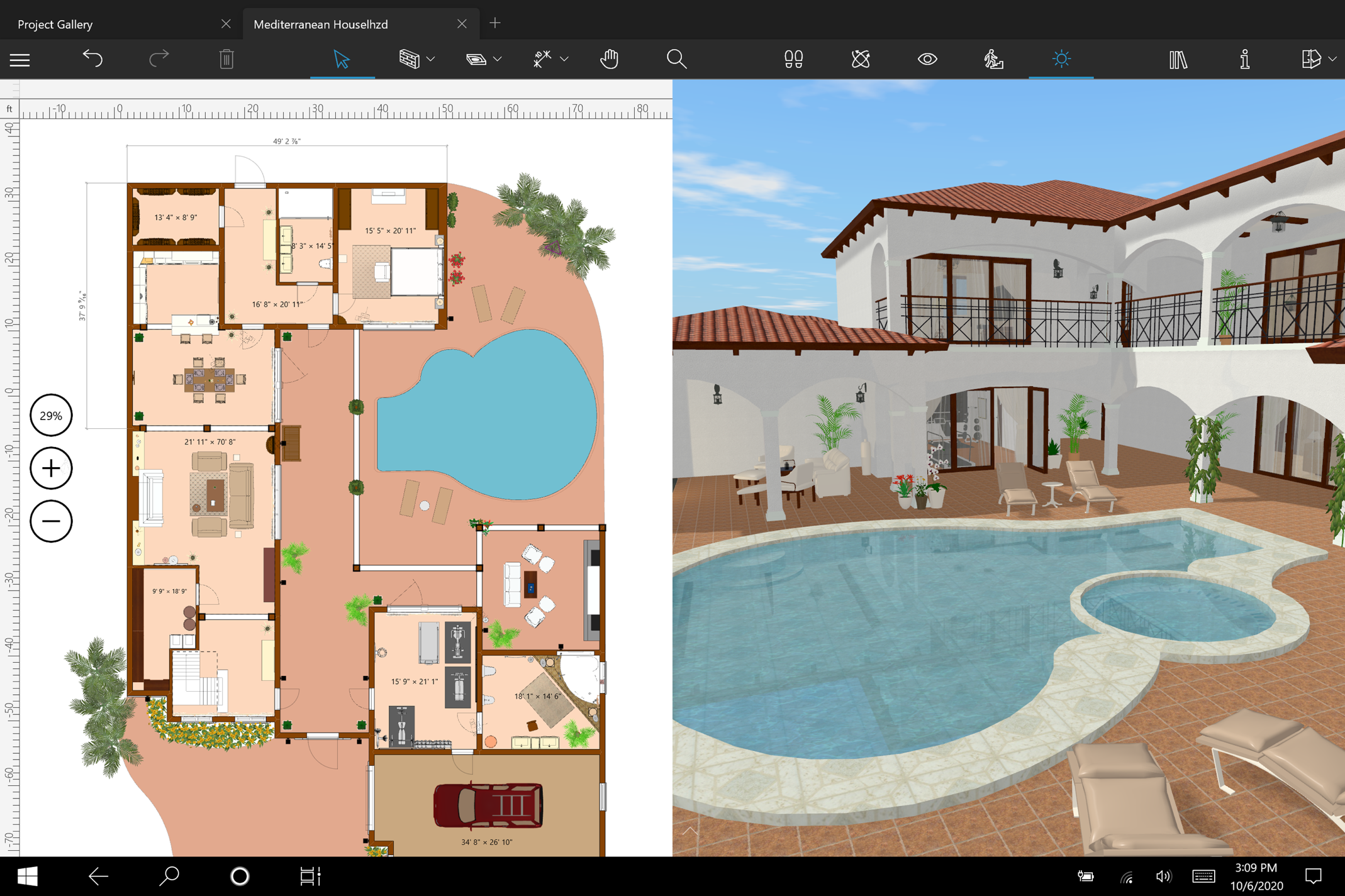Click the minus zoom out button

click(51, 521)
